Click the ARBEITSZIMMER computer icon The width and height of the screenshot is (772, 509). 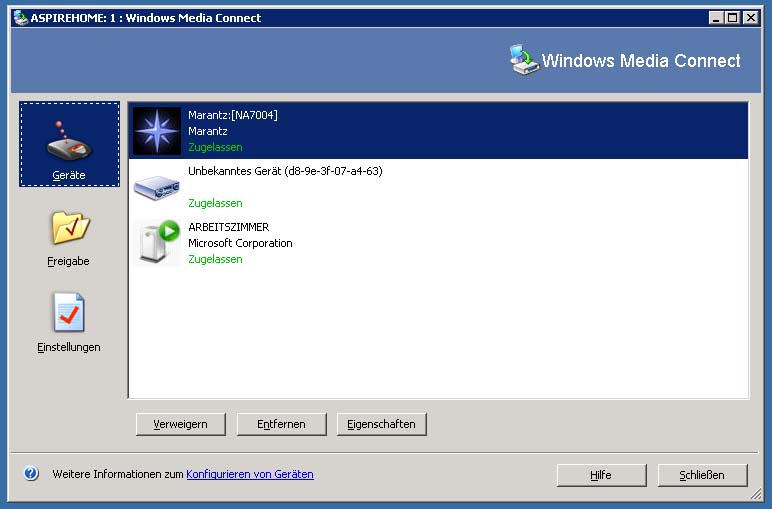(x=157, y=242)
